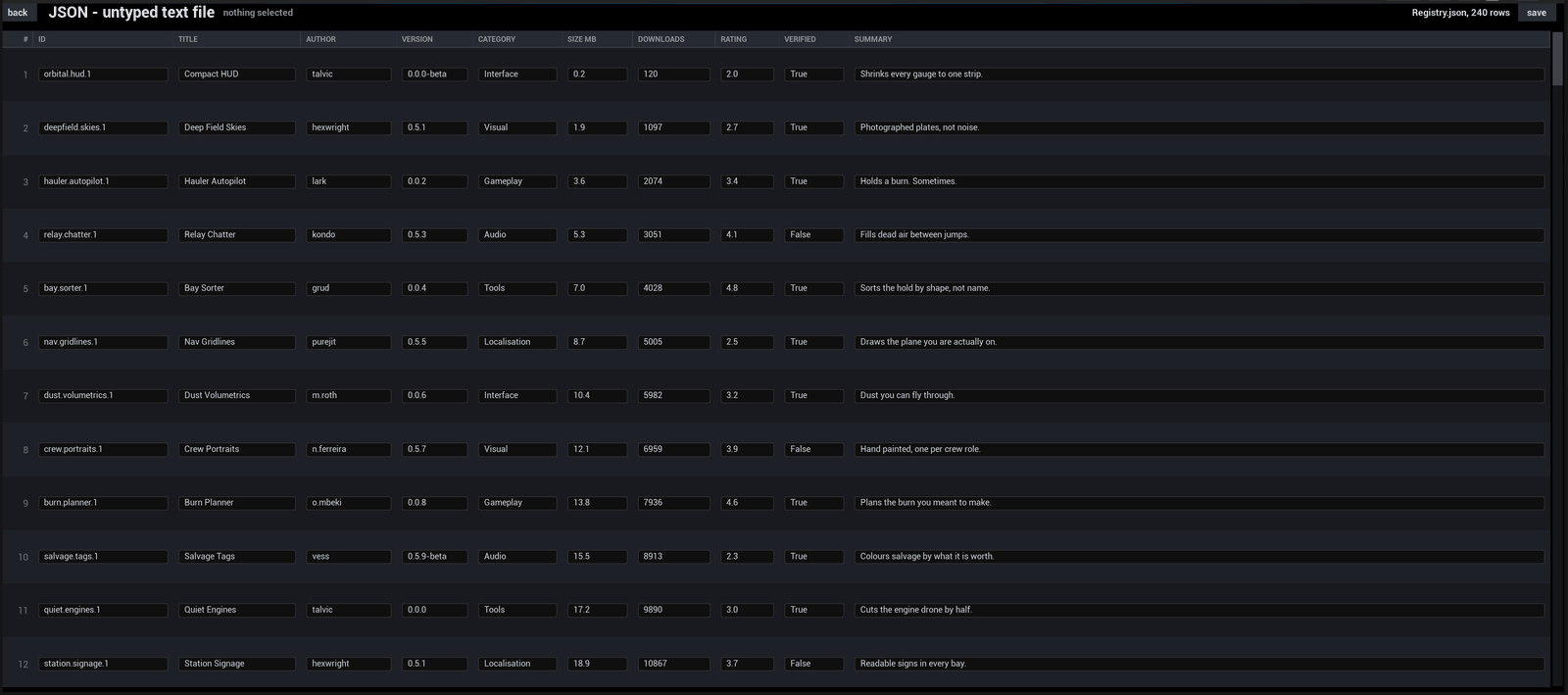1568x695 pixels.
Task: Click size value 3.6
Action: click(x=597, y=181)
